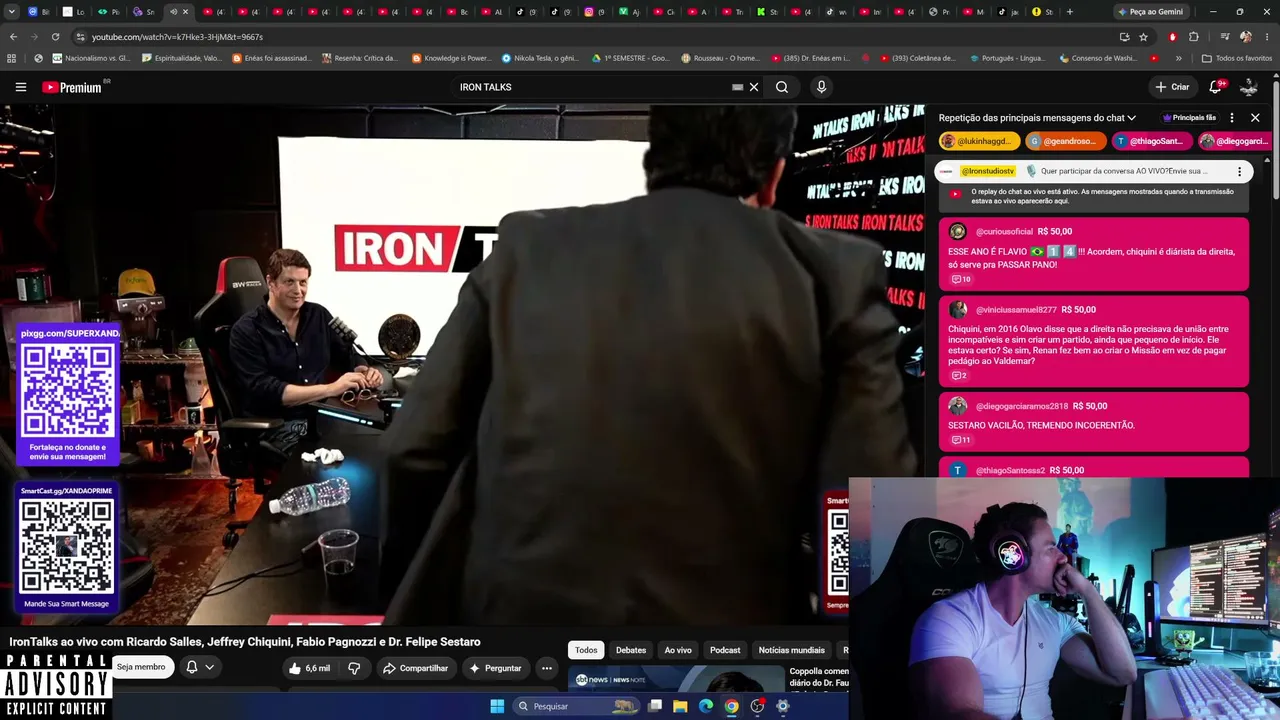Open pinned message options menu
Viewport: 1280px width, 720px height.
(x=1239, y=171)
